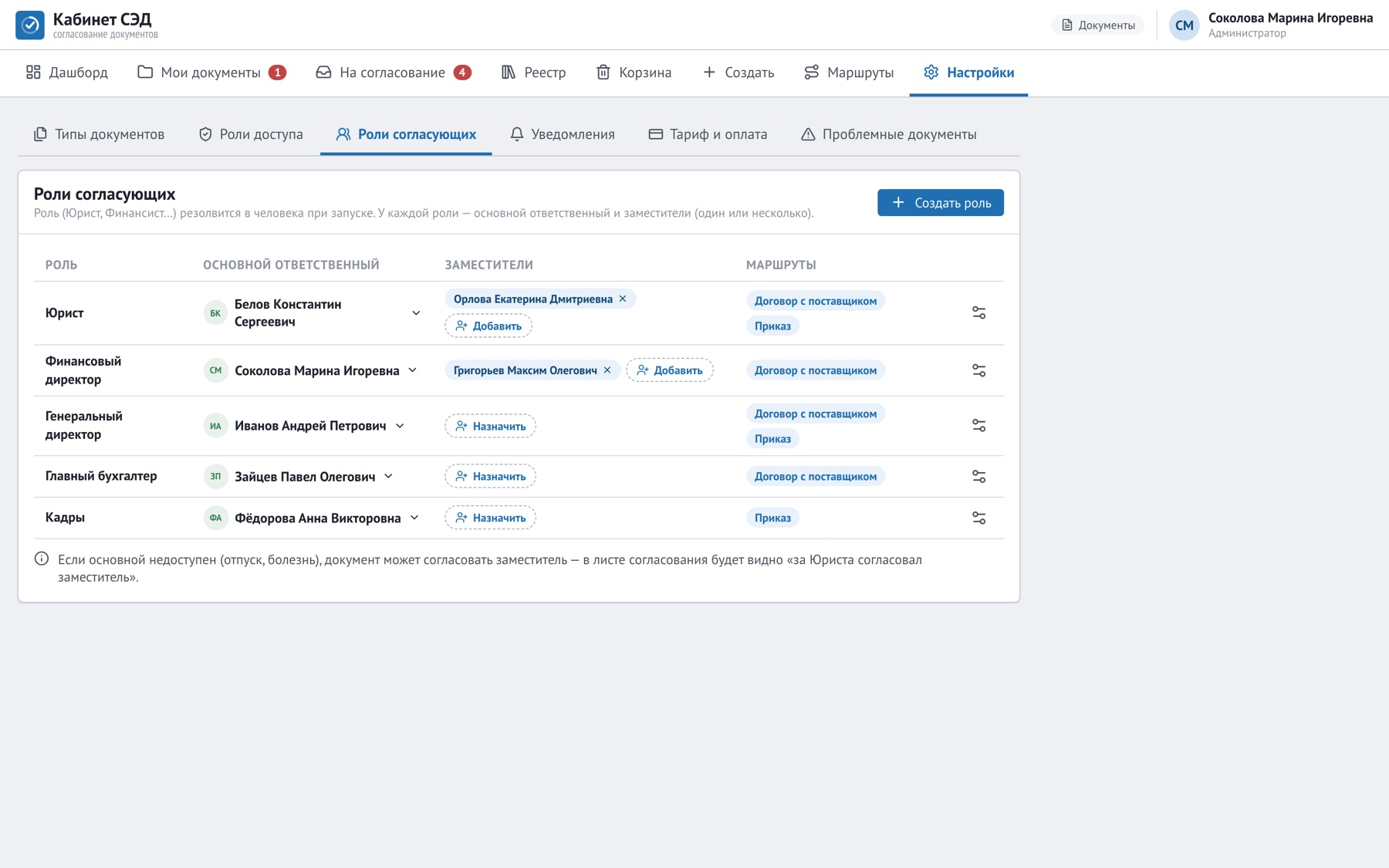Add another deputy for Финансовый директор

(x=670, y=370)
